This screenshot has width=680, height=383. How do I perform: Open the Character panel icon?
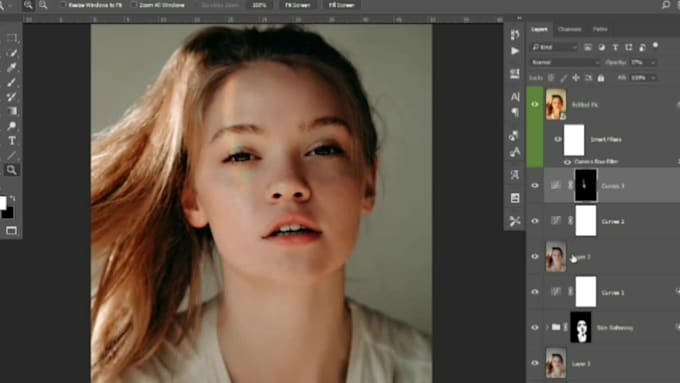point(515,96)
